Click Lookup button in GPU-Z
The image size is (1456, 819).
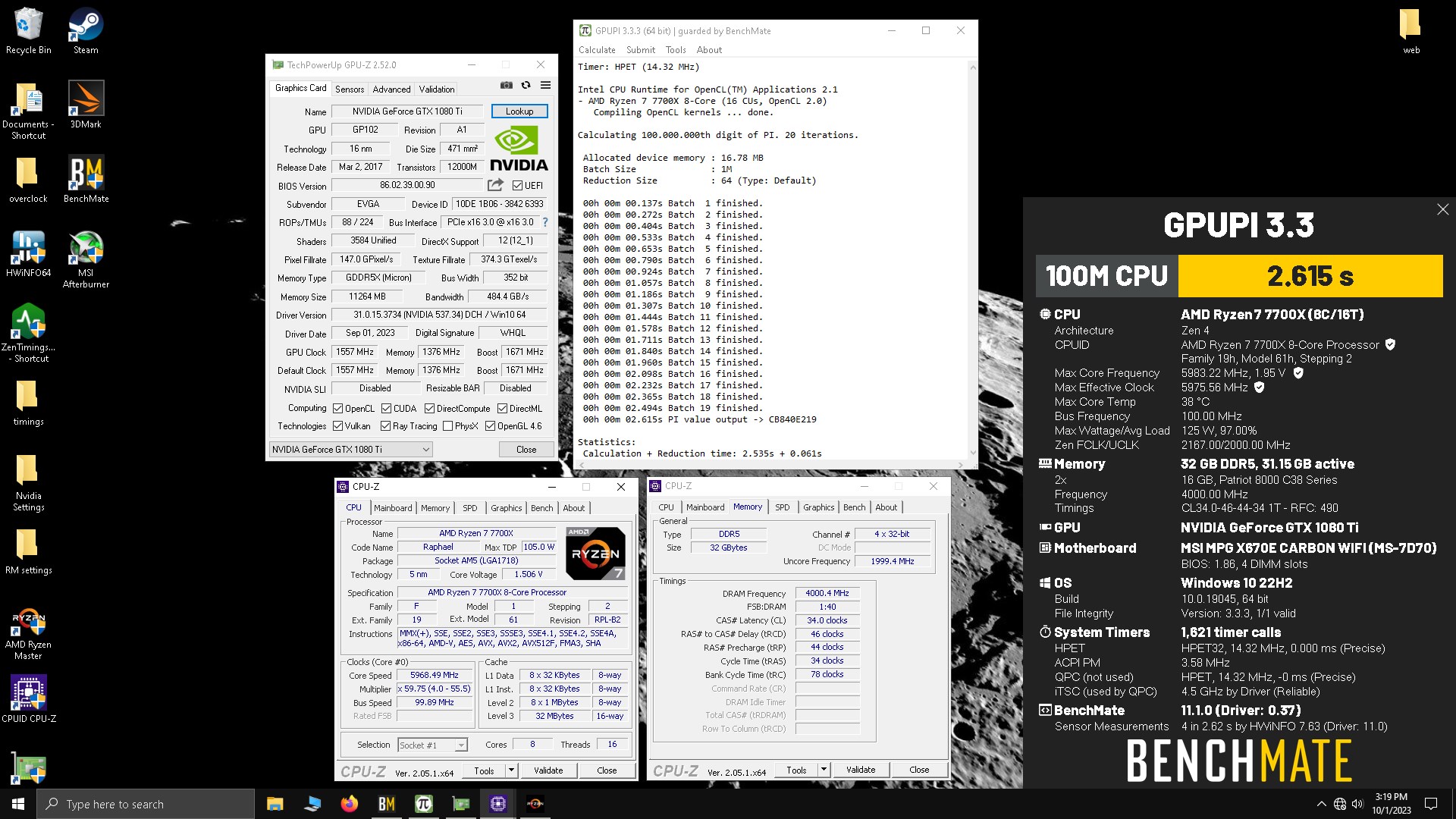coord(519,111)
